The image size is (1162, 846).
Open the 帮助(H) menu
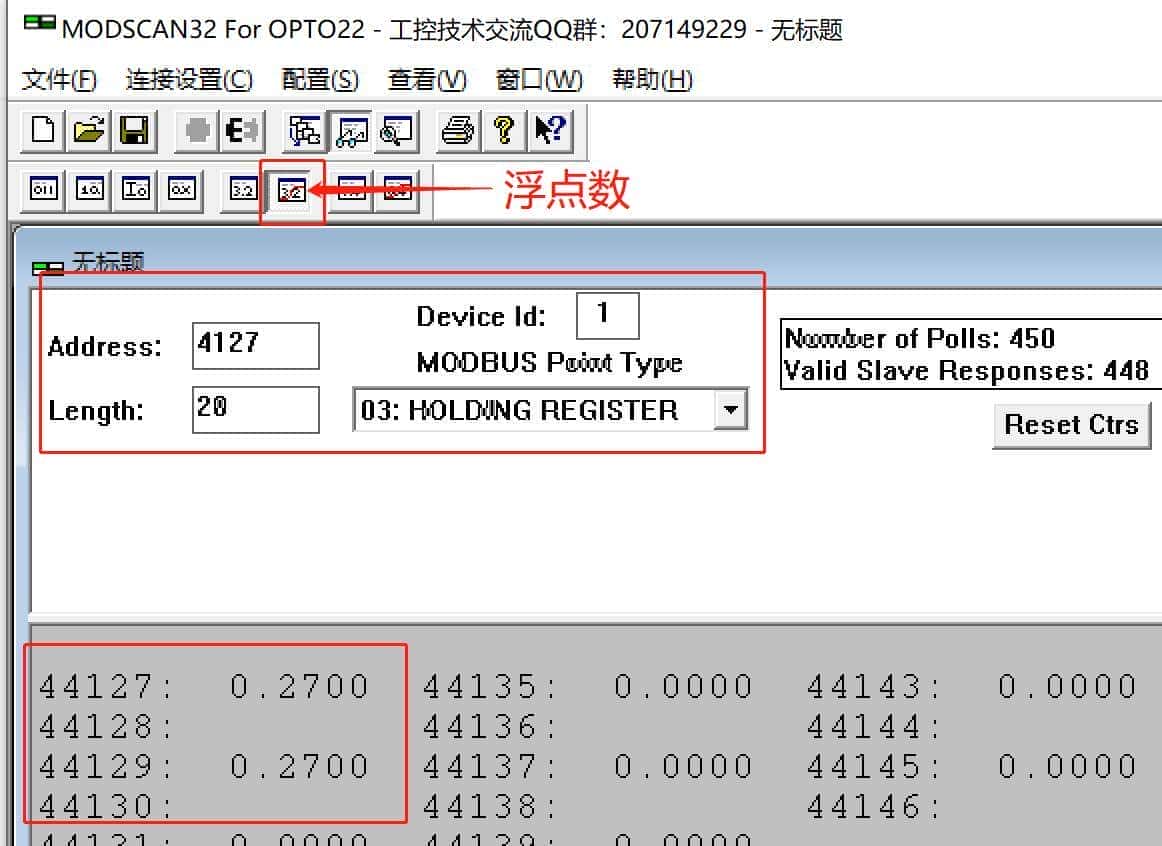click(x=651, y=80)
